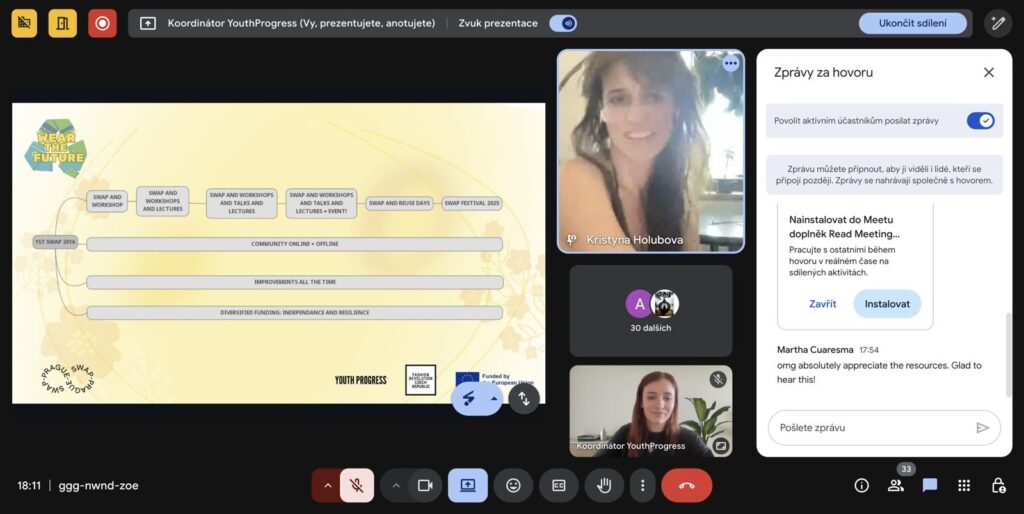Screen dimensions: 1024x514
Task: Open the three-dot more options menu
Action: pyautogui.click(x=643, y=486)
